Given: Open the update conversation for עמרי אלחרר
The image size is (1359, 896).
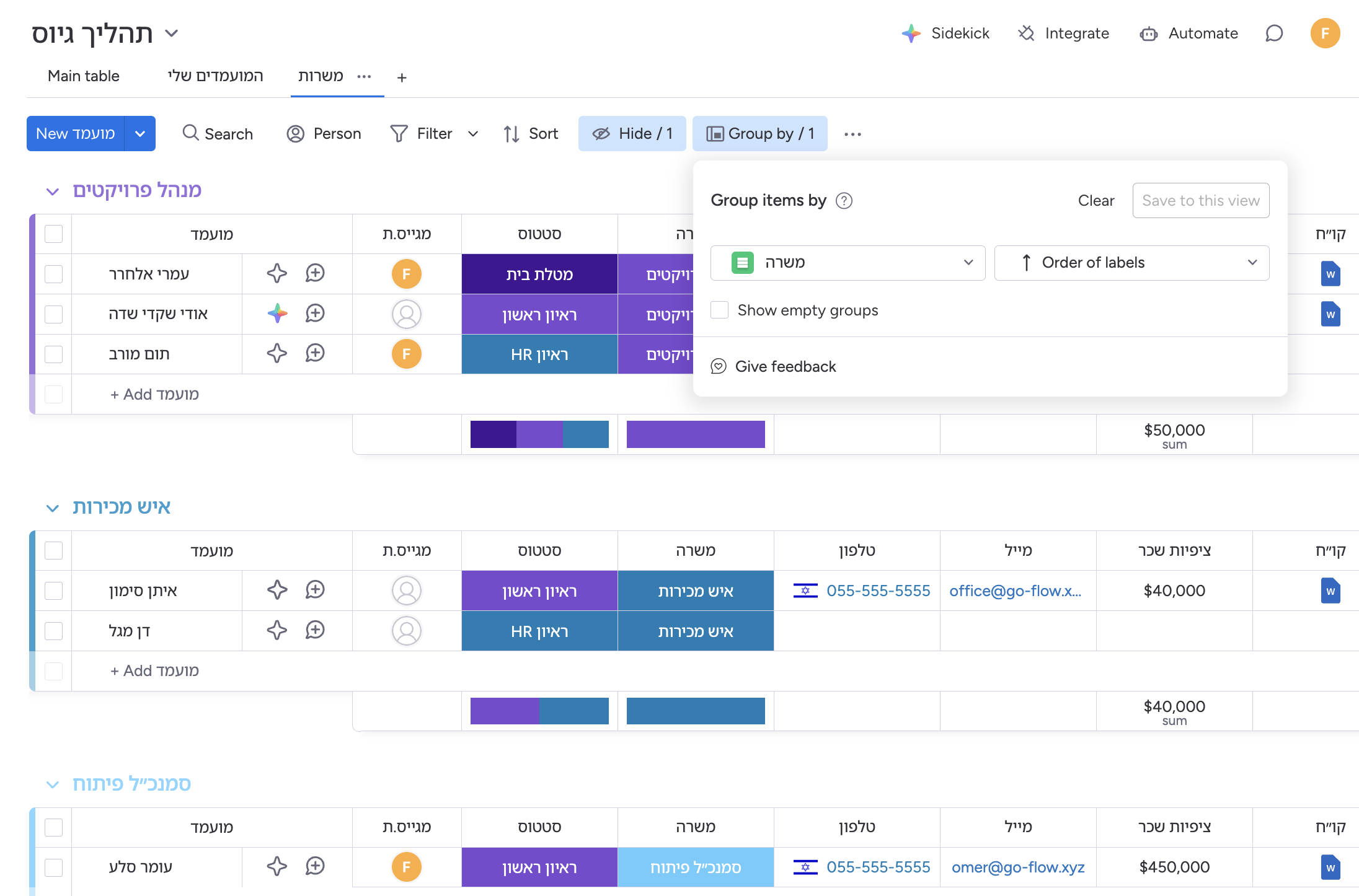Looking at the screenshot, I should (x=315, y=273).
